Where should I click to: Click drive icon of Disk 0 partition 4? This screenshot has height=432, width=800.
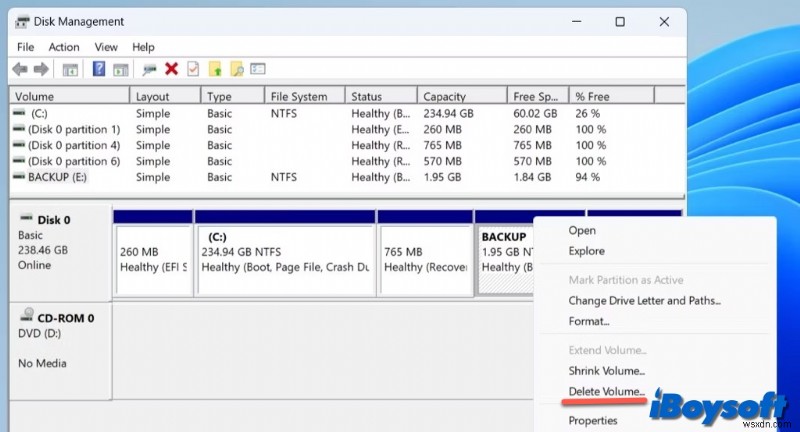(x=19, y=144)
